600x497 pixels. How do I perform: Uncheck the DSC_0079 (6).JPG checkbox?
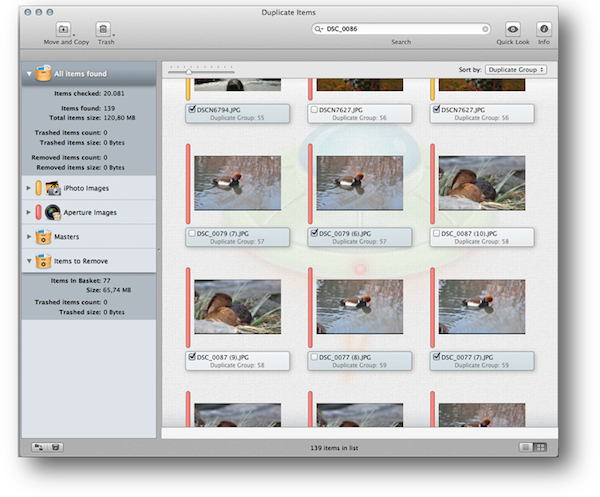click(314, 232)
